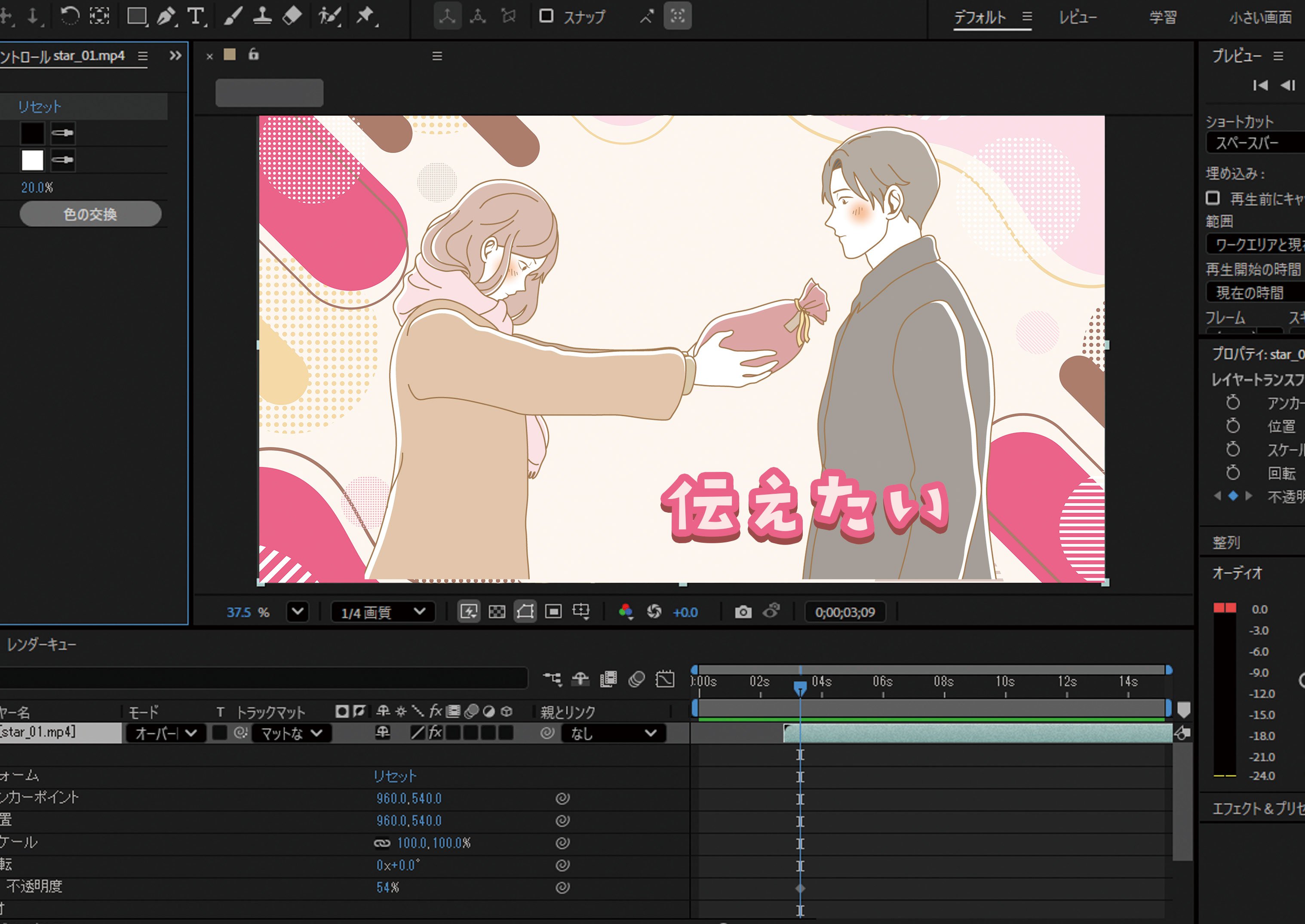Open the オーバーレイ blend mode dropdown
Image resolution: width=1305 pixels, height=924 pixels.
pos(166,733)
